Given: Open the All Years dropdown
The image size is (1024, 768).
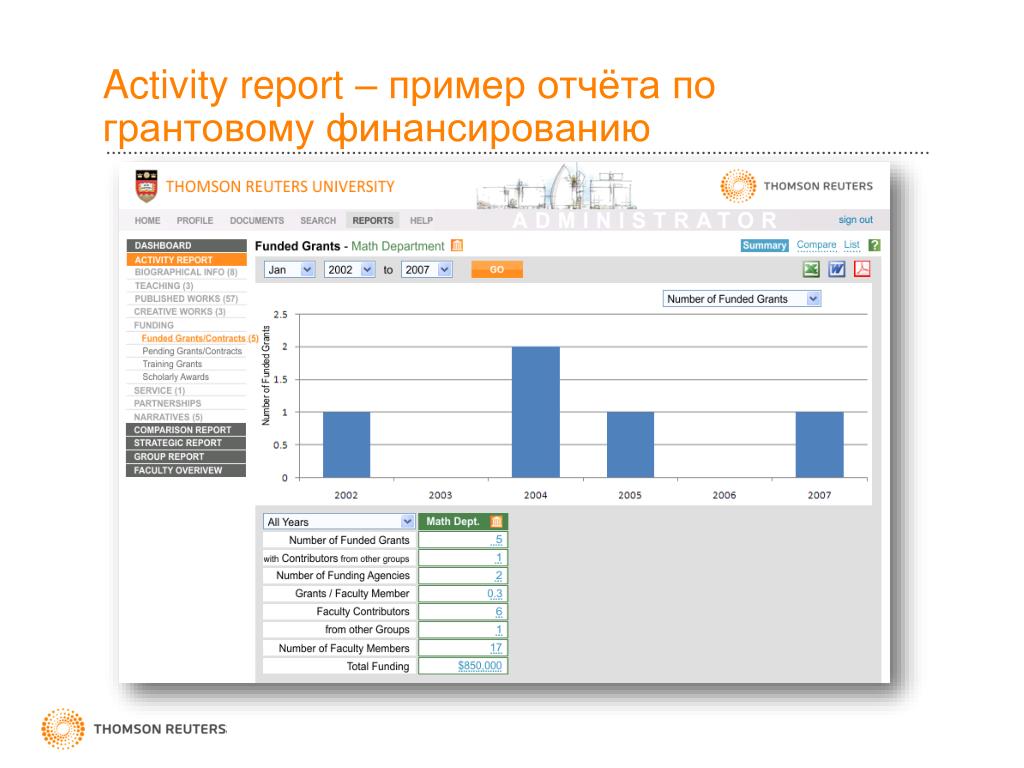Looking at the screenshot, I should click(339, 522).
